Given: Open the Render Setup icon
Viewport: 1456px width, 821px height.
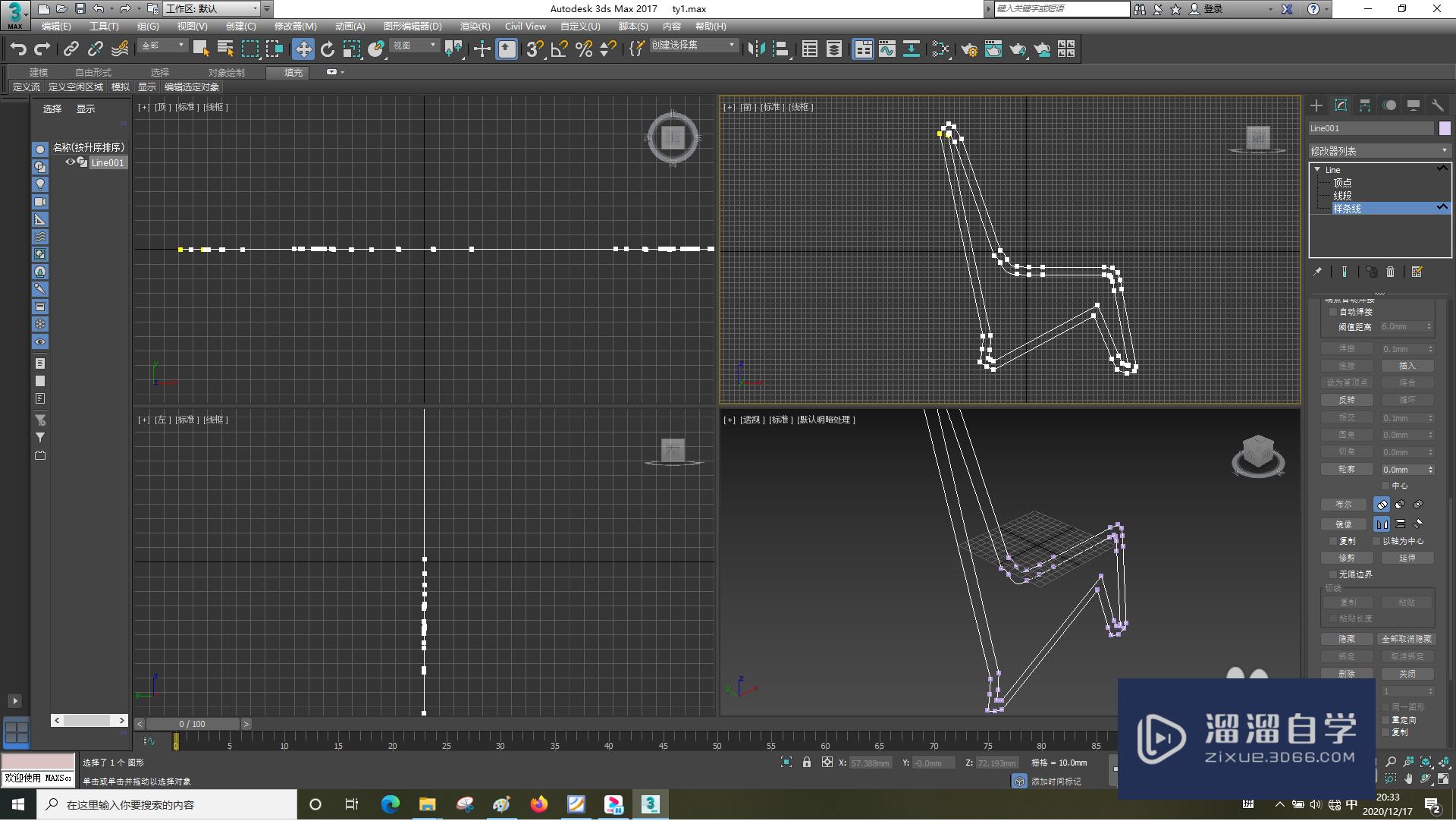Looking at the screenshot, I should (x=968, y=49).
